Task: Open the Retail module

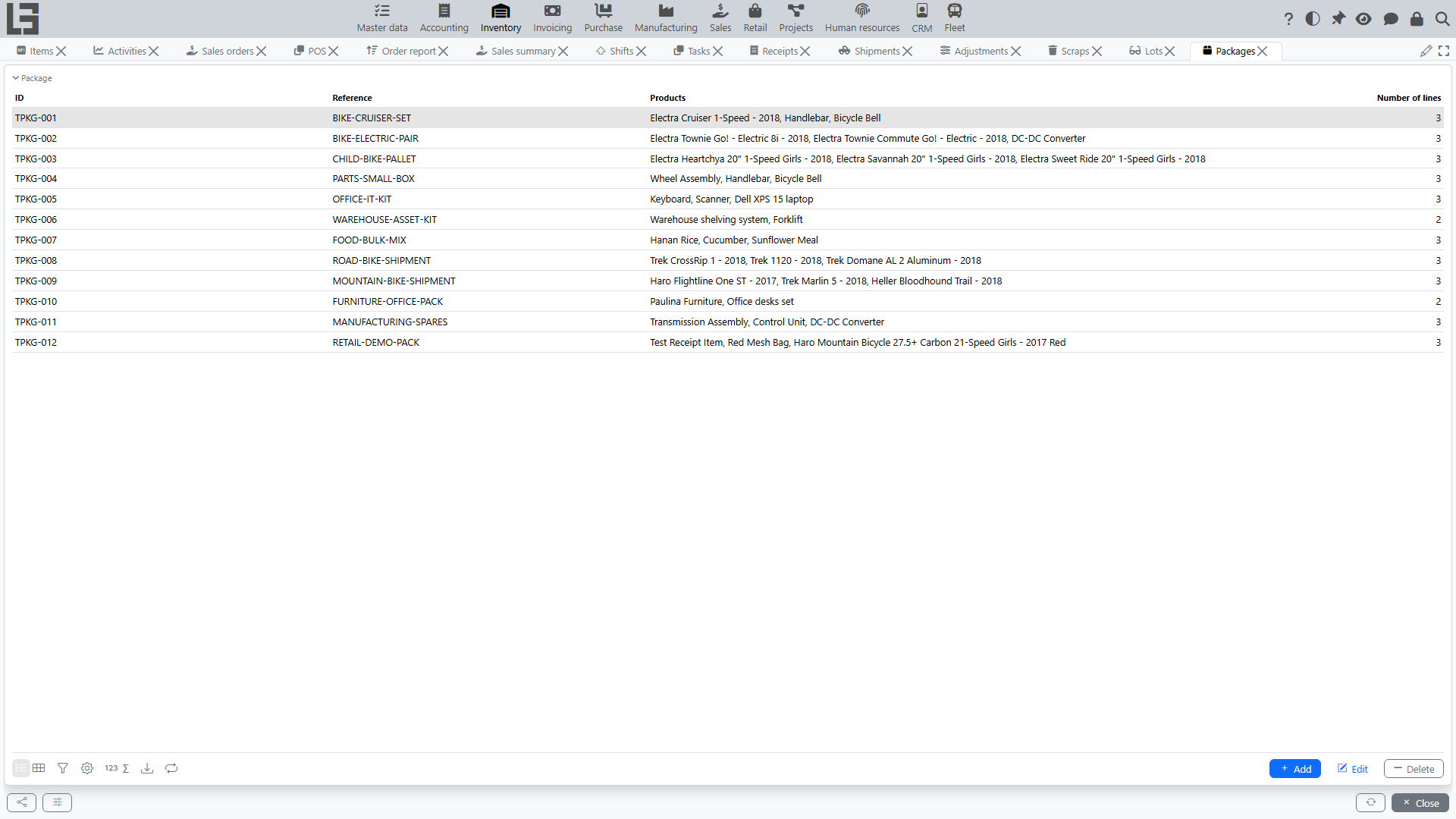Action: click(x=755, y=18)
